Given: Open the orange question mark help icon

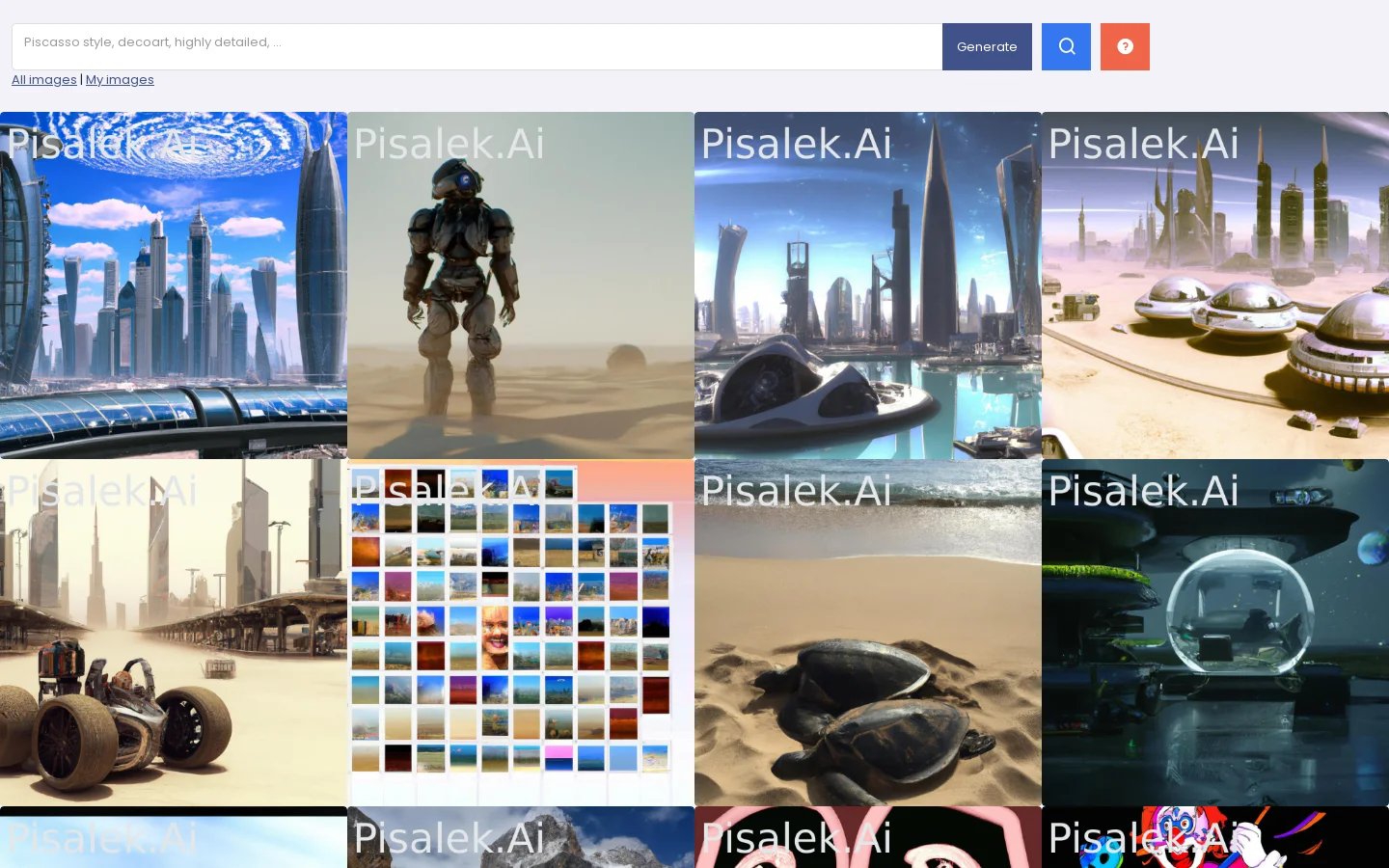Looking at the screenshot, I should click(x=1125, y=46).
